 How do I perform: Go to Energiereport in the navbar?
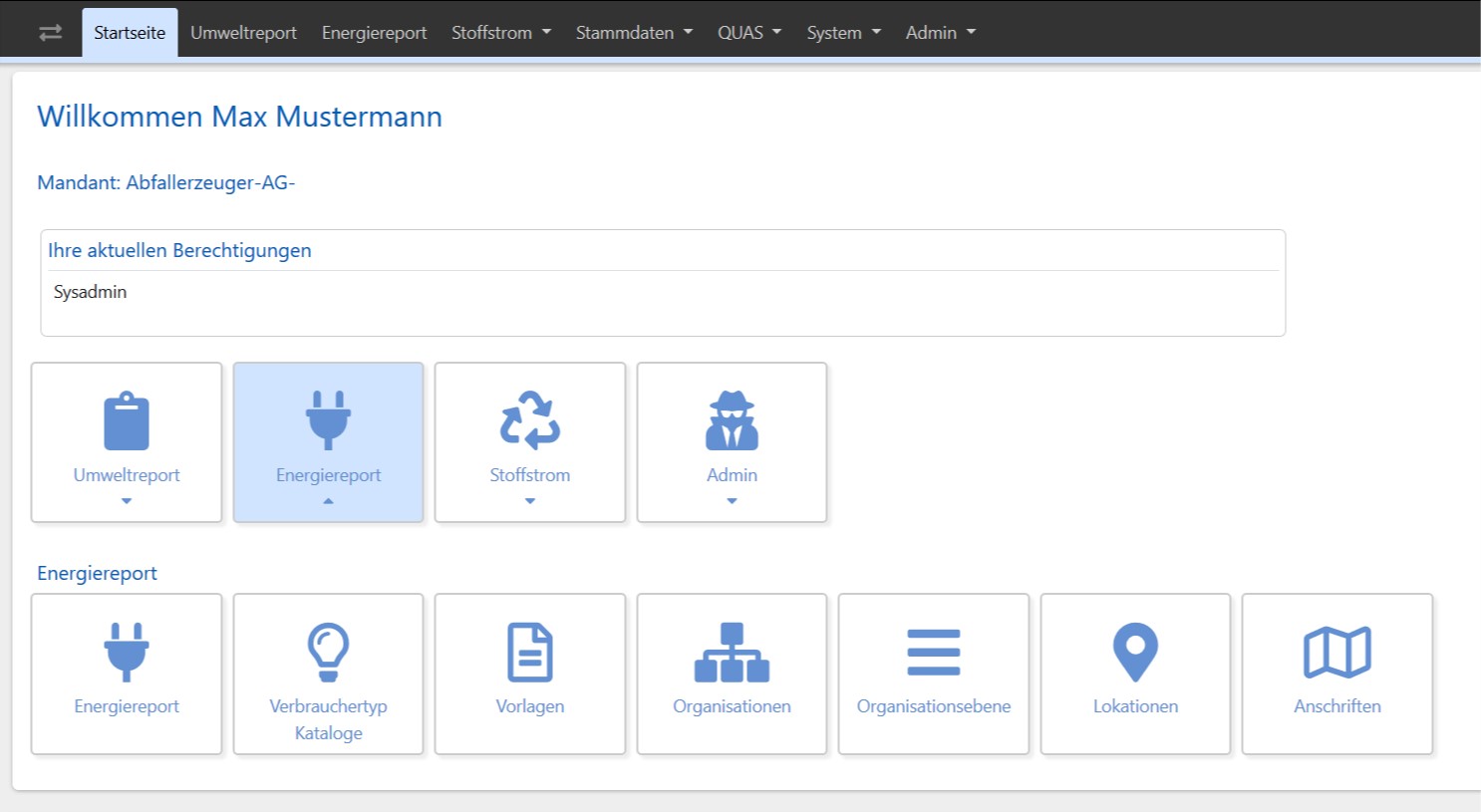tap(374, 33)
